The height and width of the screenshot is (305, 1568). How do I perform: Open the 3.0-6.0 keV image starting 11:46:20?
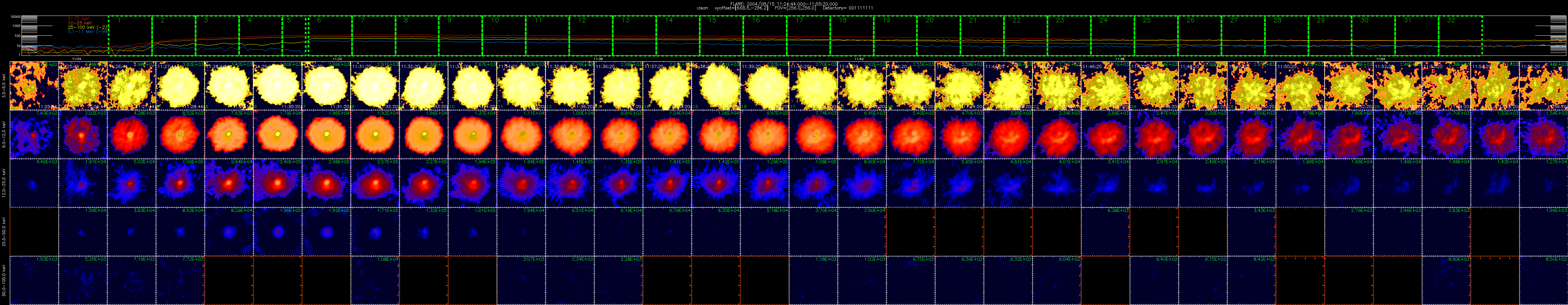pos(1106,86)
